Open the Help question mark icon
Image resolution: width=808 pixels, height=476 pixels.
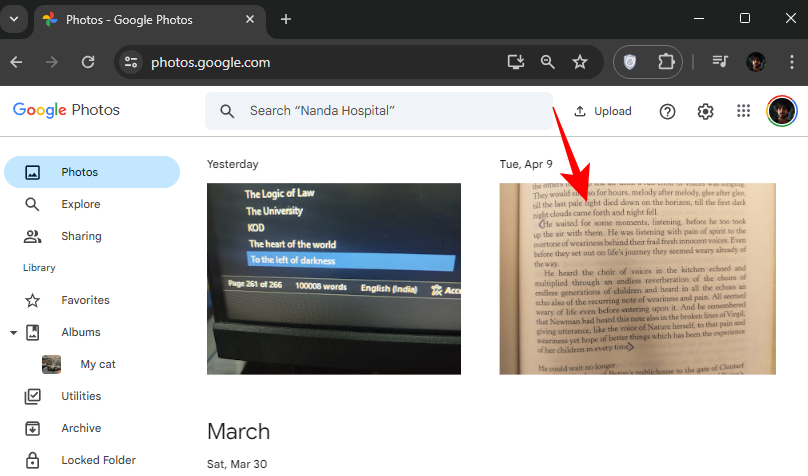coord(667,111)
